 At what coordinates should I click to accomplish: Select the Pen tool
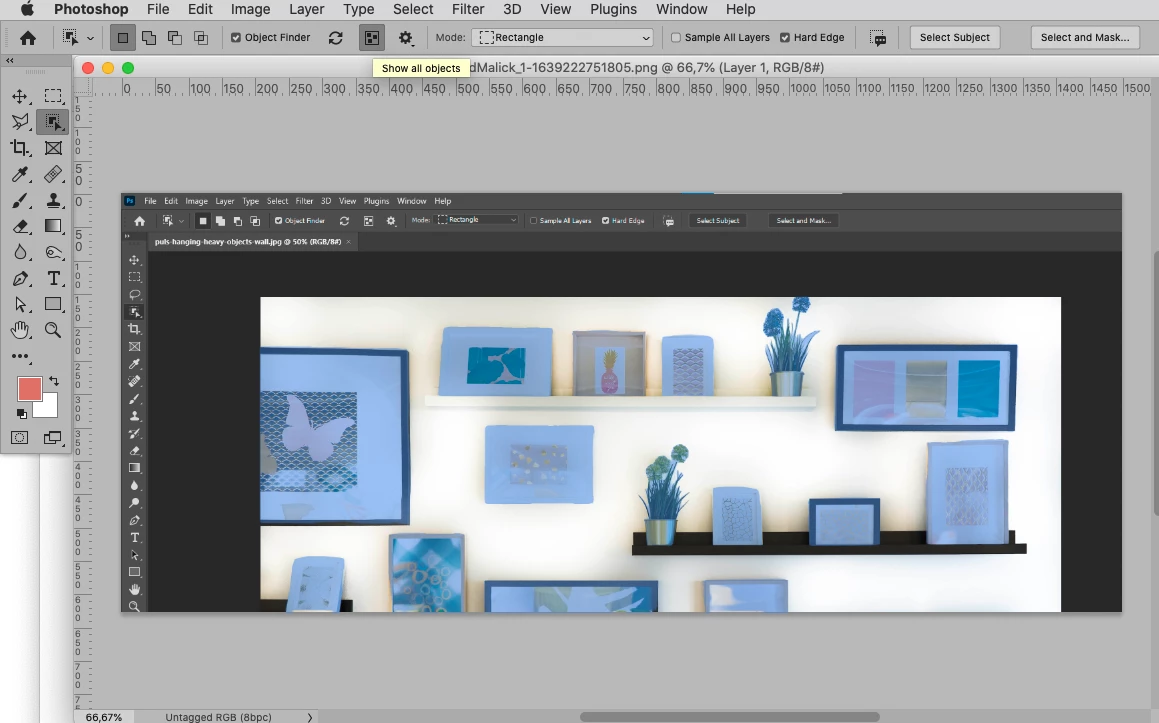point(20,279)
